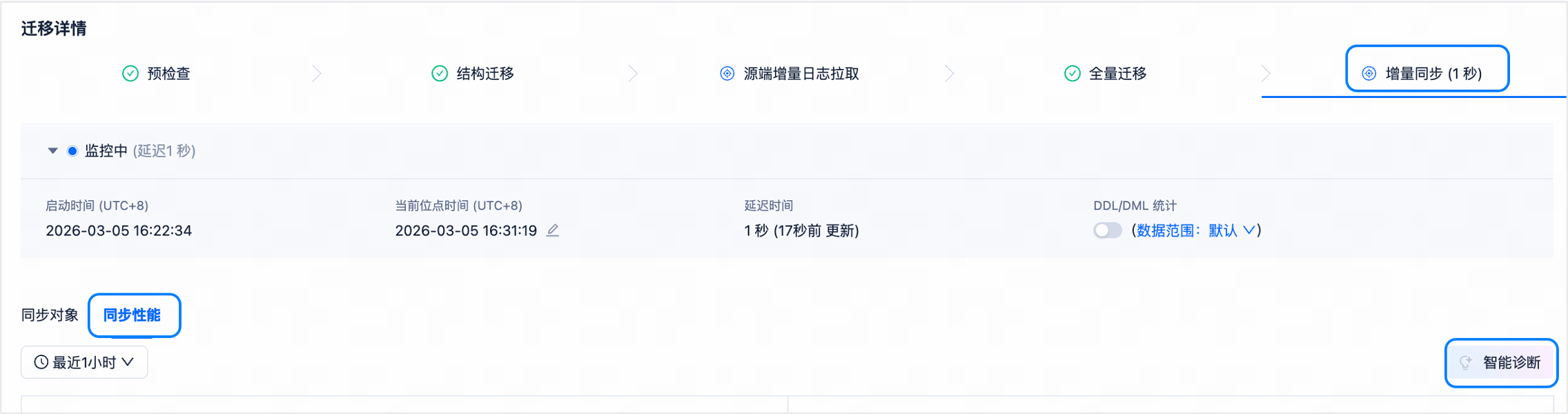Screen dimensions: 1568x414
Task: Enable the DDL/DML 统计 toggle switch
Action: 1107,230
